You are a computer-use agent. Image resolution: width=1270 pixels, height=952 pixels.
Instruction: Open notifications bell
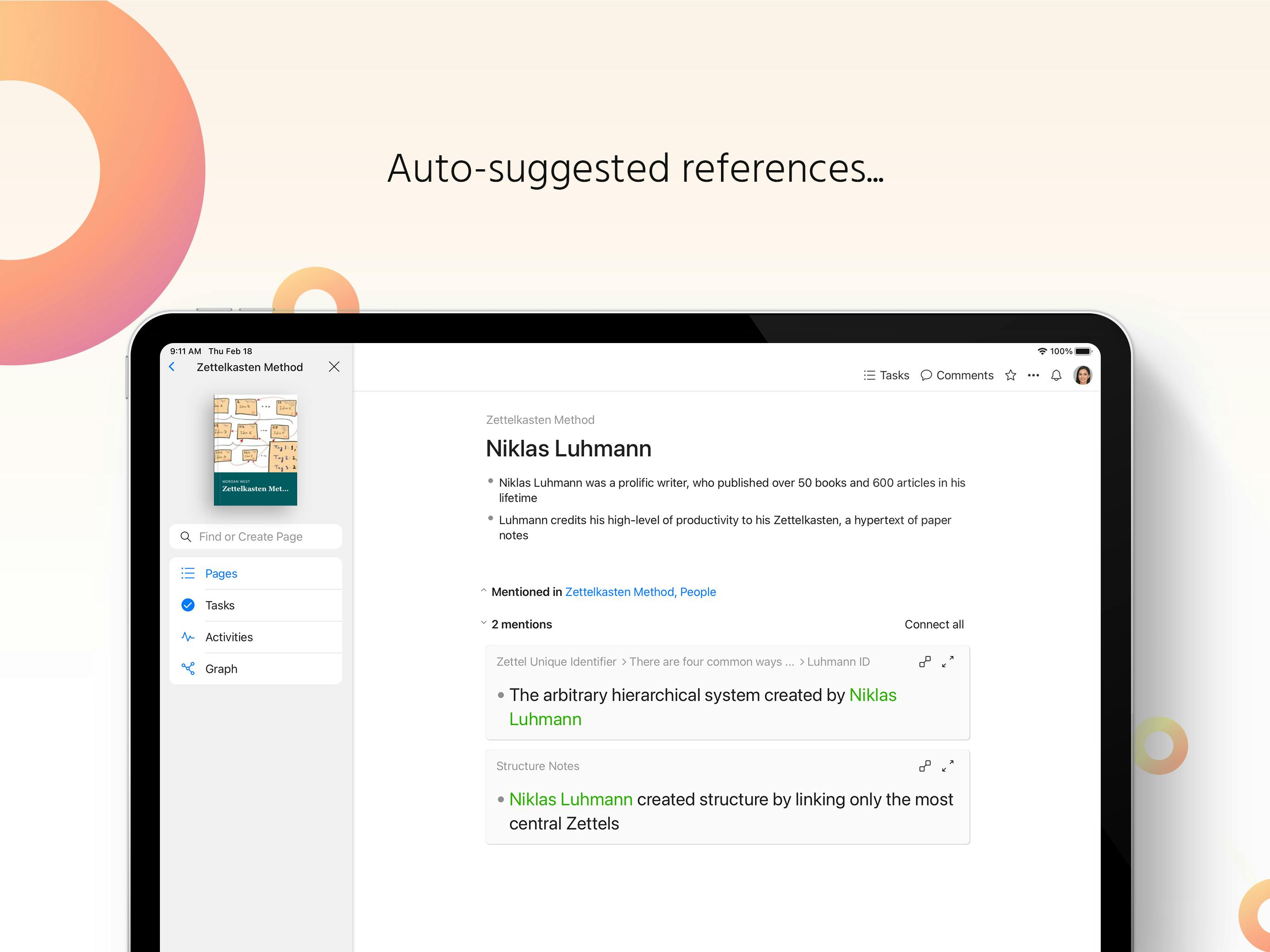tap(1056, 376)
